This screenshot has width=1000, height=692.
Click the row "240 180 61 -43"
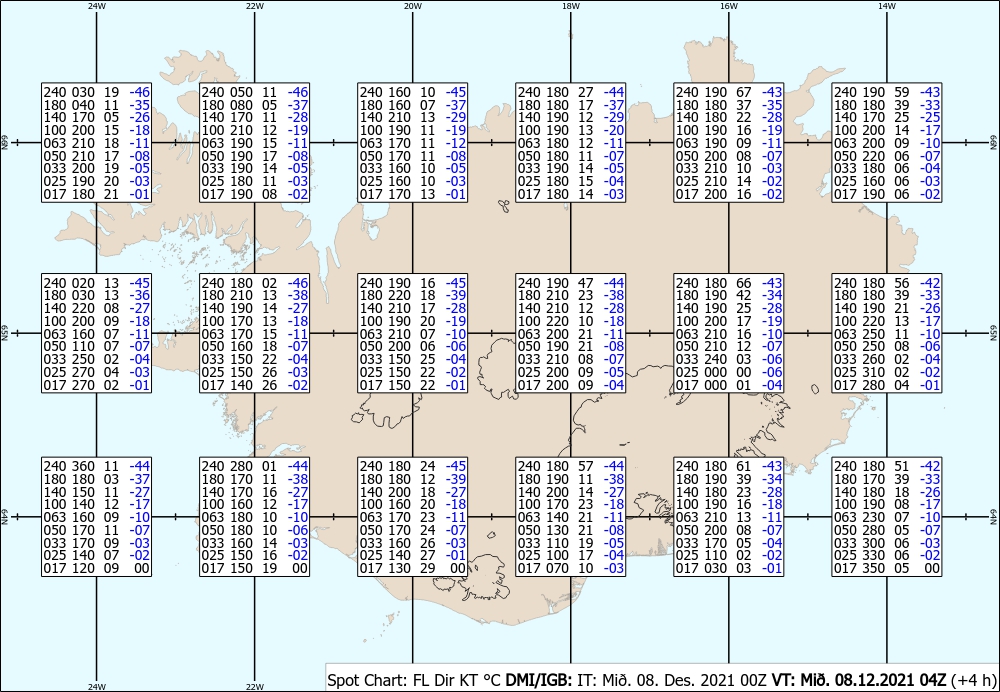coord(729,466)
